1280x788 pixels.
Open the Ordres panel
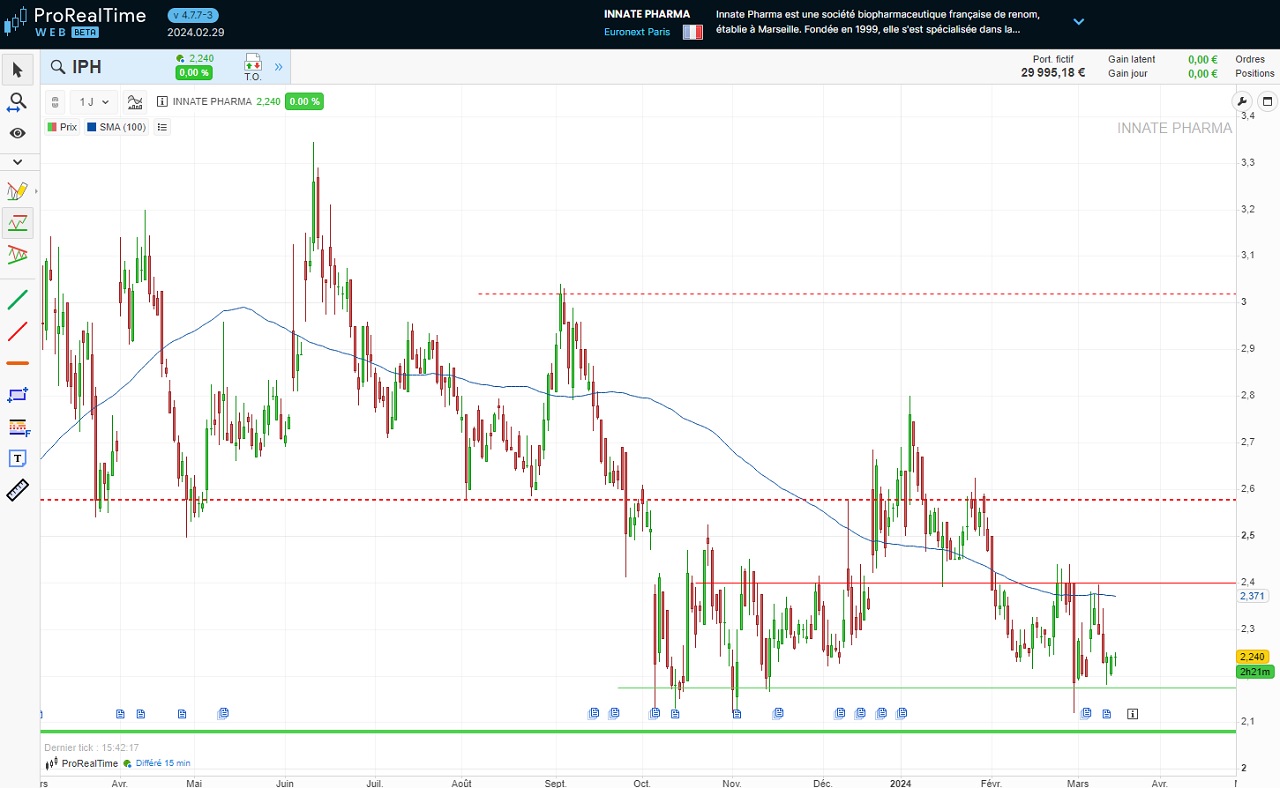click(x=1250, y=60)
